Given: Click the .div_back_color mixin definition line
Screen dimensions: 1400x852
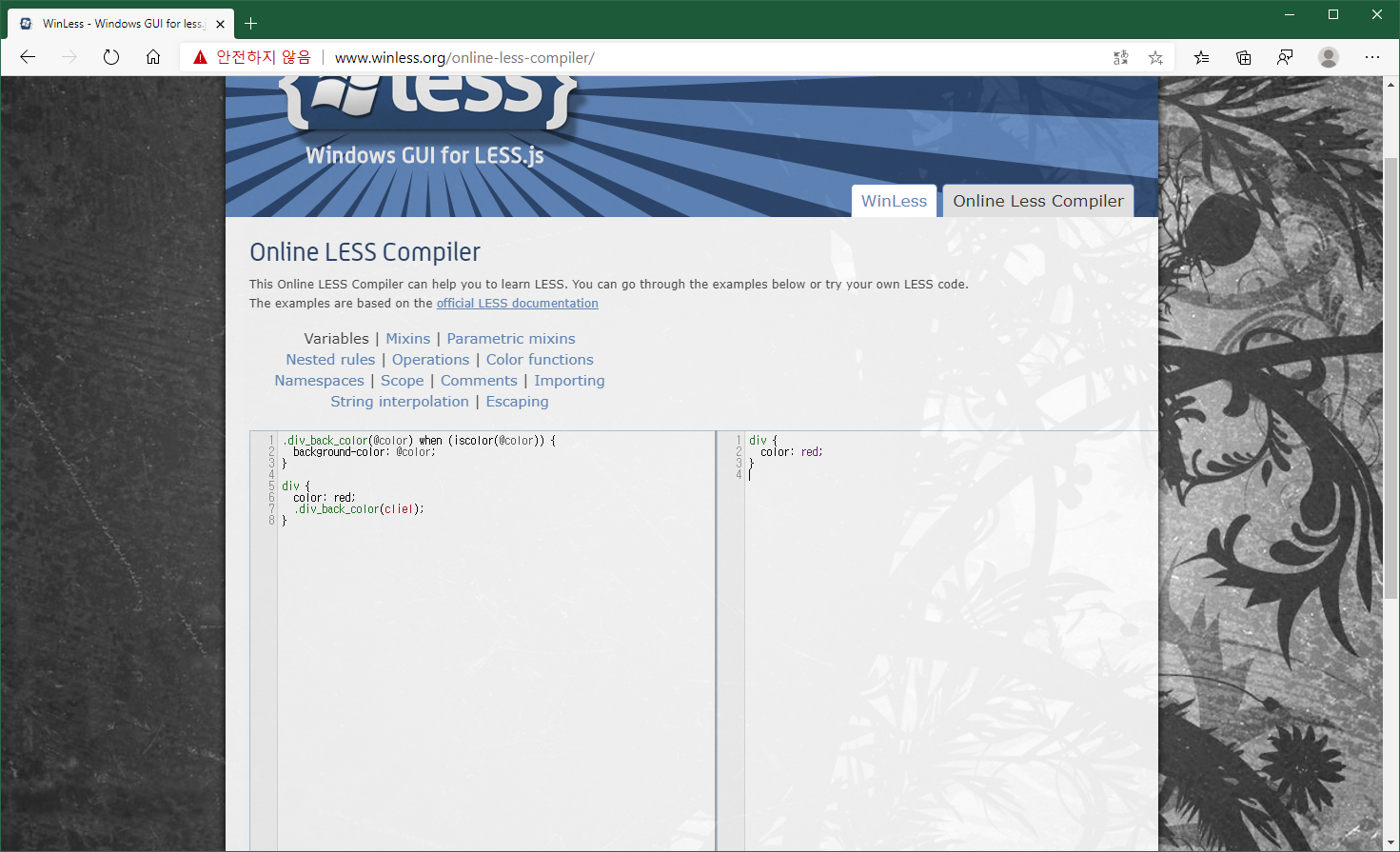Looking at the screenshot, I should coord(419,441).
